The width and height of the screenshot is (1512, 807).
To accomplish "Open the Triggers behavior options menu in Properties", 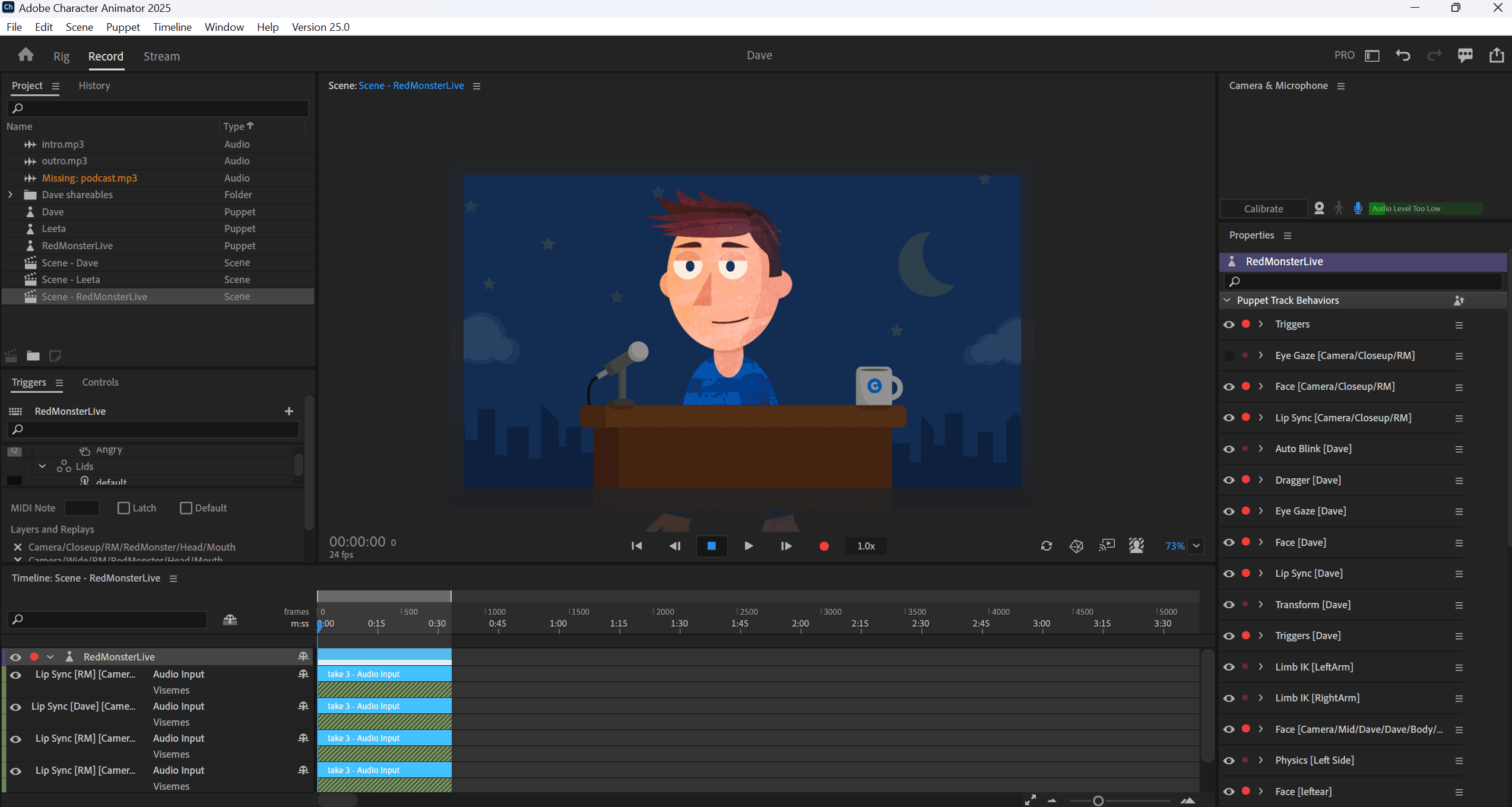I will pos(1459,325).
